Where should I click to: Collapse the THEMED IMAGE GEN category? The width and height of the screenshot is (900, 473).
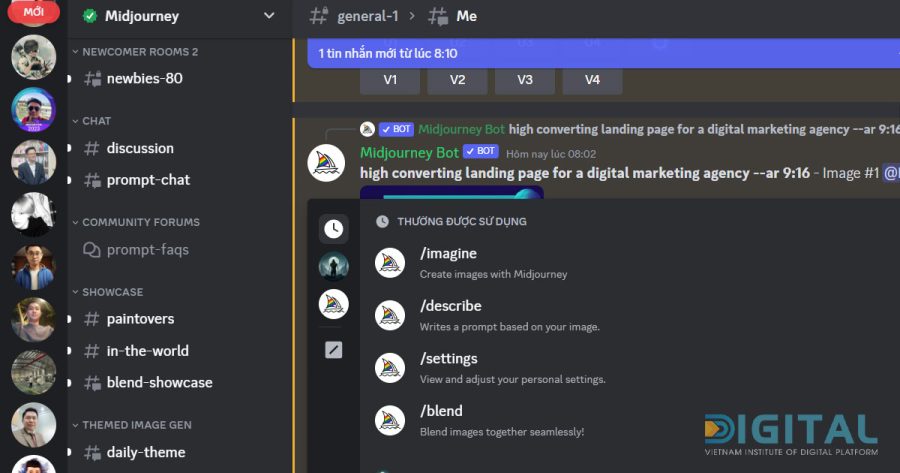132,425
